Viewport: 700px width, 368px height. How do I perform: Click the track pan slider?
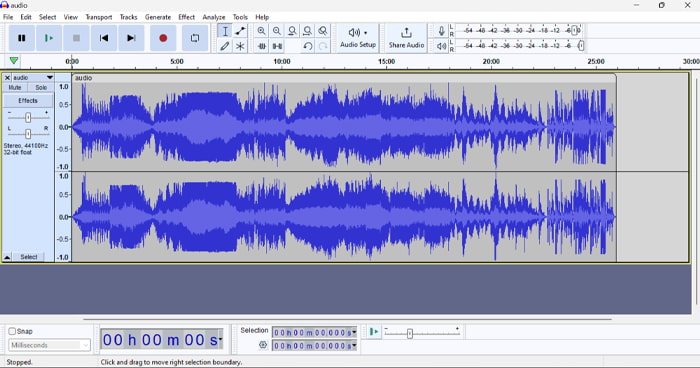pyautogui.click(x=28, y=134)
